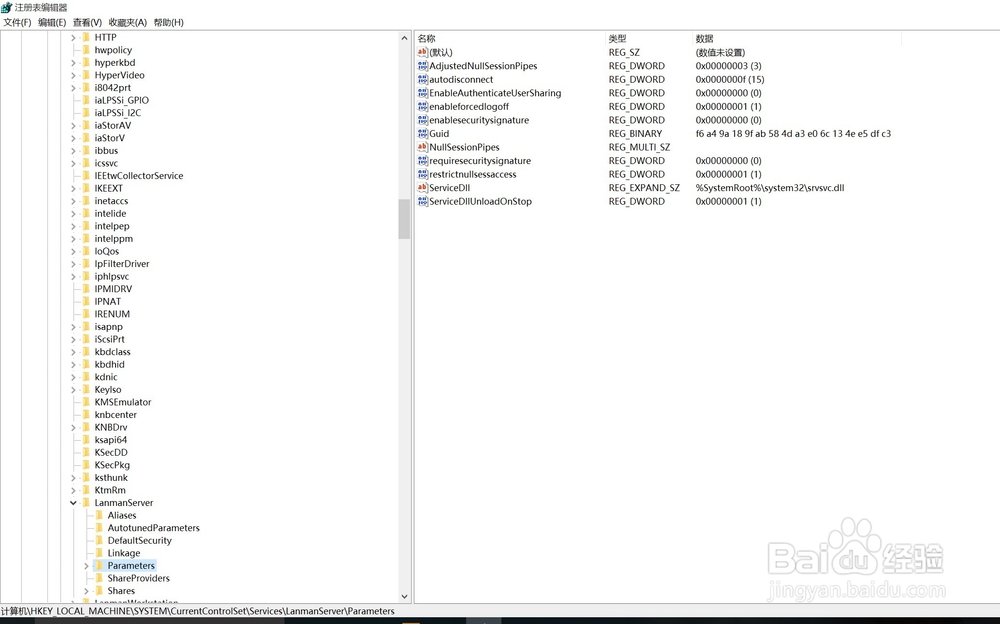Click the (默认) value icon

tap(422, 52)
